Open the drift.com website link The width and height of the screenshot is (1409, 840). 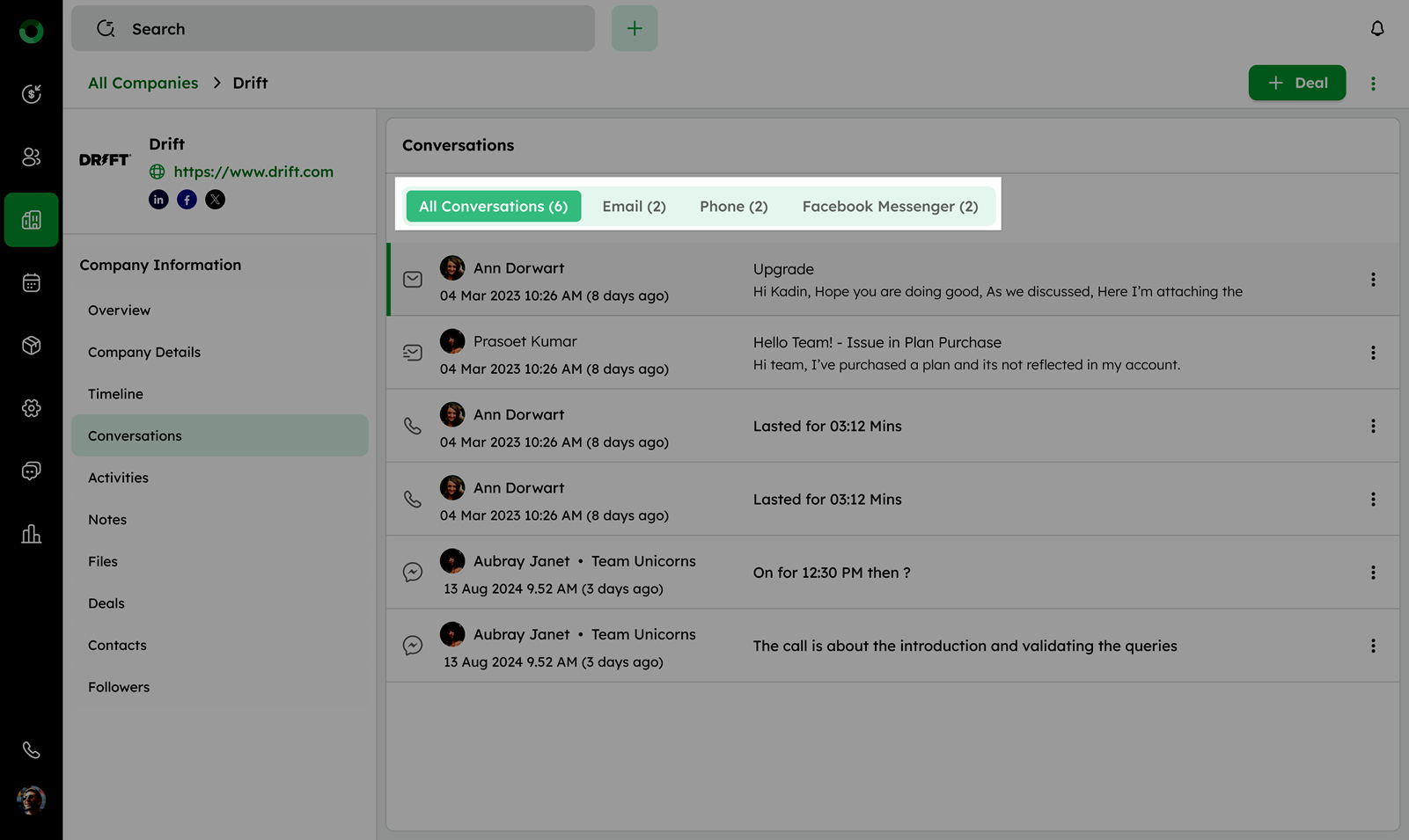click(x=253, y=172)
